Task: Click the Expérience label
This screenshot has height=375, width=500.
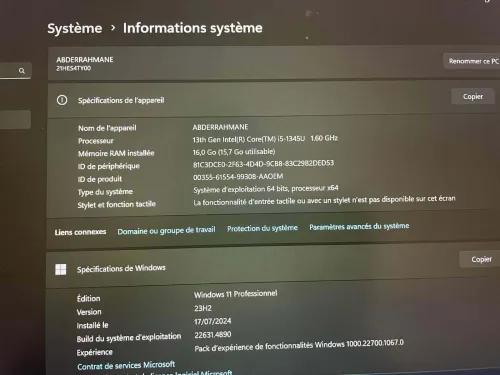Action: [95, 352]
